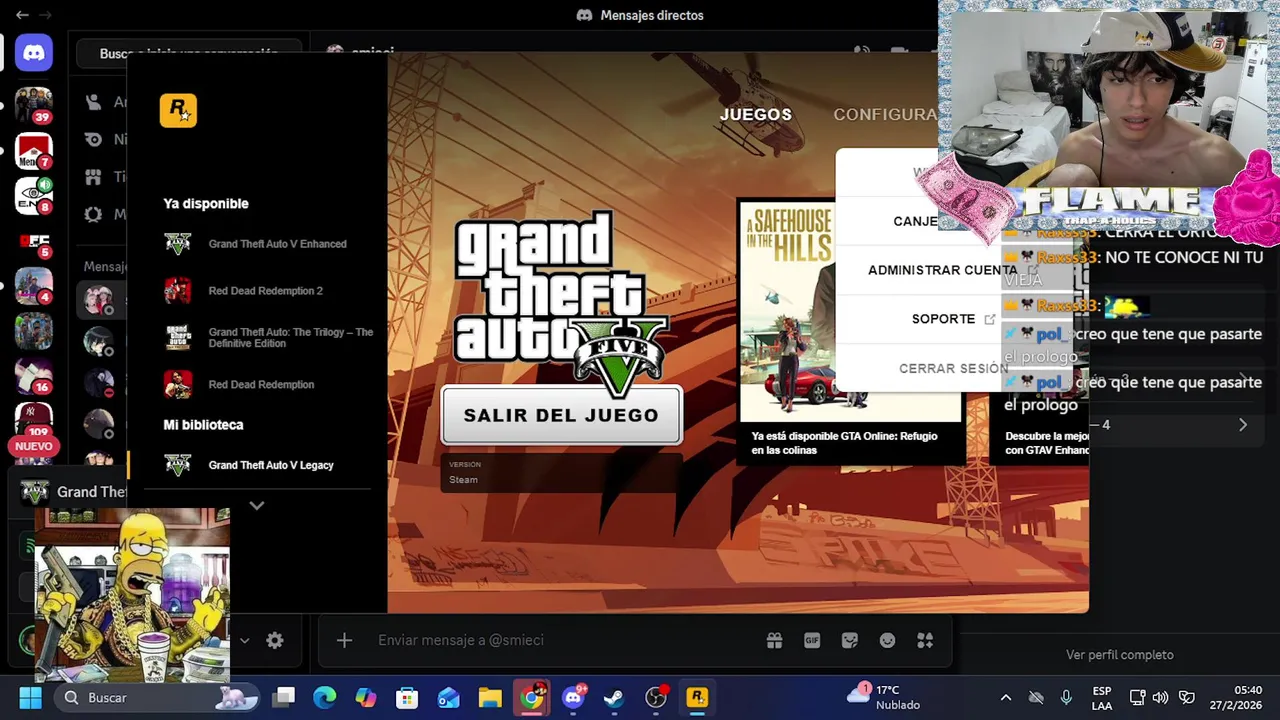
Task: Open the Steam version selector
Action: click(x=561, y=473)
